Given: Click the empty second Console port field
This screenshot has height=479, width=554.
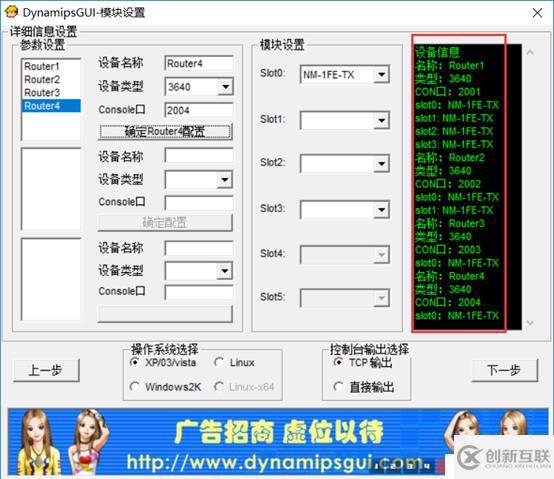Looking at the screenshot, I should [199, 203].
